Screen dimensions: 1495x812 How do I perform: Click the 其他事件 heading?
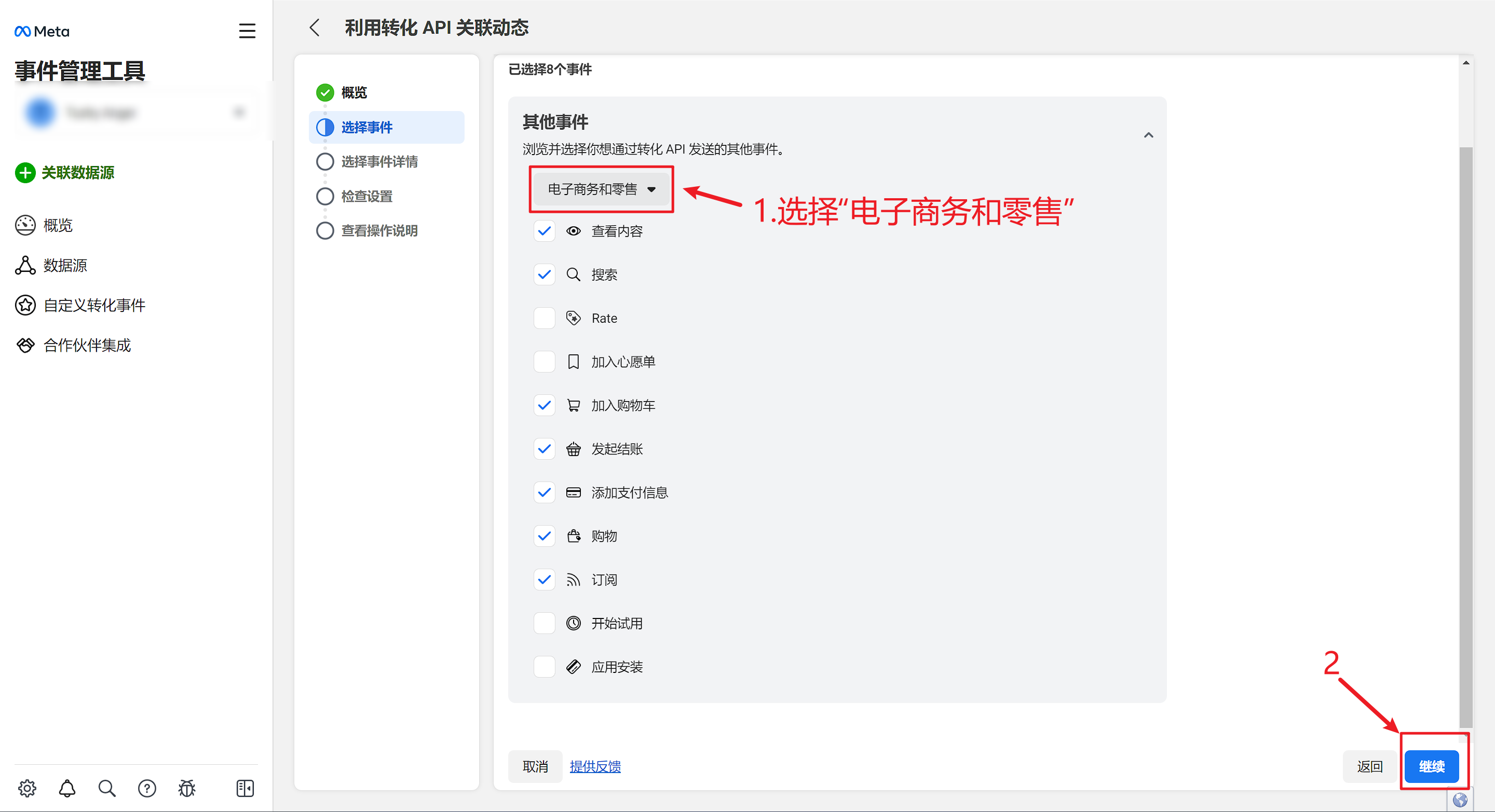click(x=555, y=122)
